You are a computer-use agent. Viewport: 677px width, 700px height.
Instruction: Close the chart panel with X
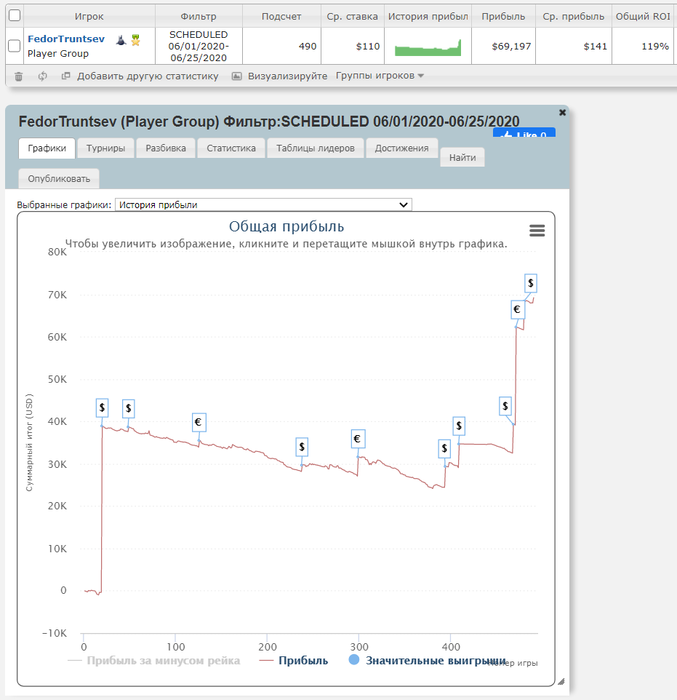[x=563, y=112]
